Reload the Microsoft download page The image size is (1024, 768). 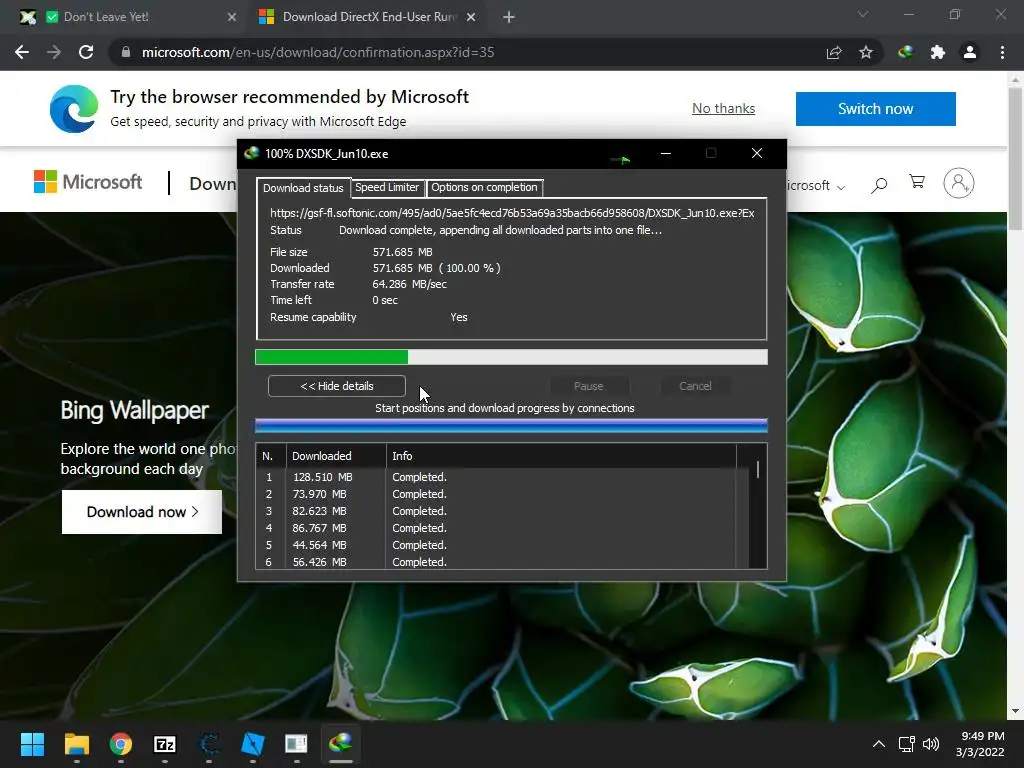click(86, 52)
